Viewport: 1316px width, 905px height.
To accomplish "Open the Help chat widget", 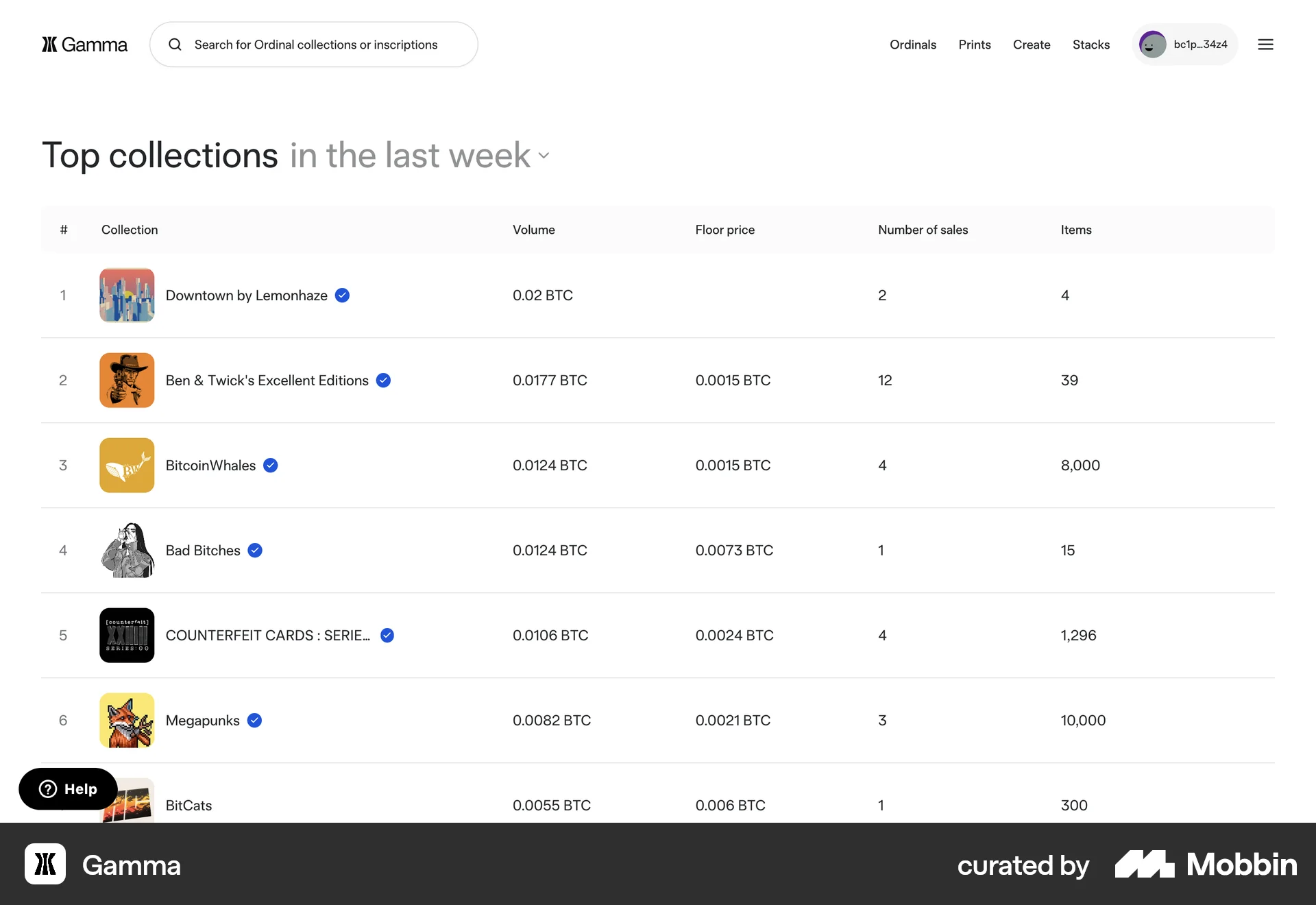I will 68,789.
